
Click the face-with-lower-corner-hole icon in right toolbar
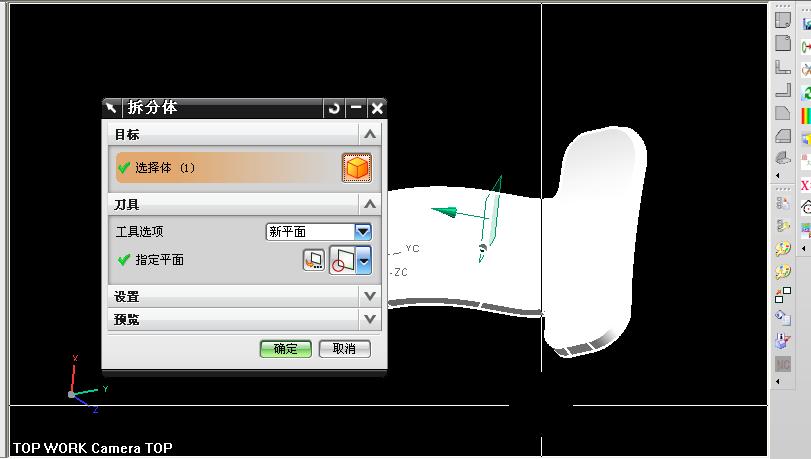(783, 20)
